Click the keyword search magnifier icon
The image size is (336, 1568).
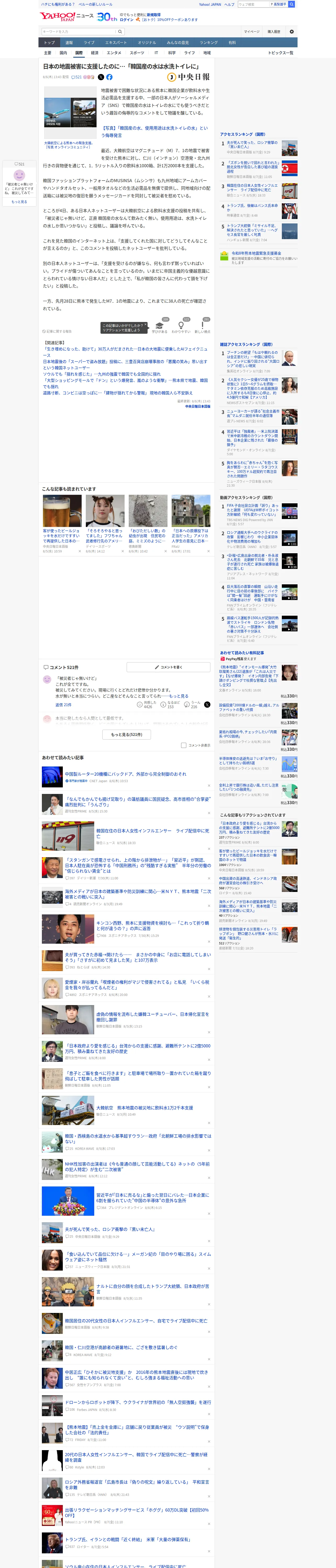120,32
